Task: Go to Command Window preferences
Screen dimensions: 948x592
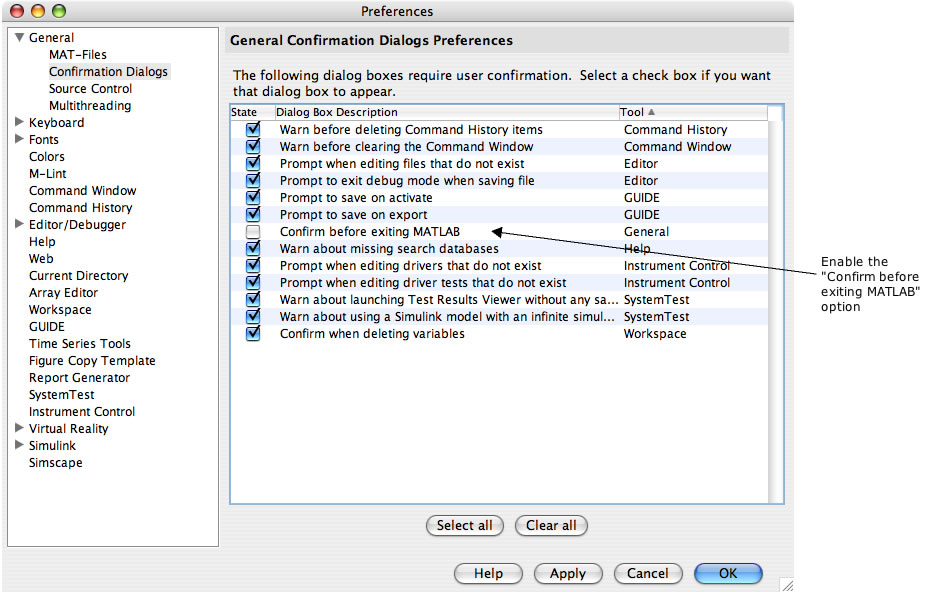Action: click(83, 191)
